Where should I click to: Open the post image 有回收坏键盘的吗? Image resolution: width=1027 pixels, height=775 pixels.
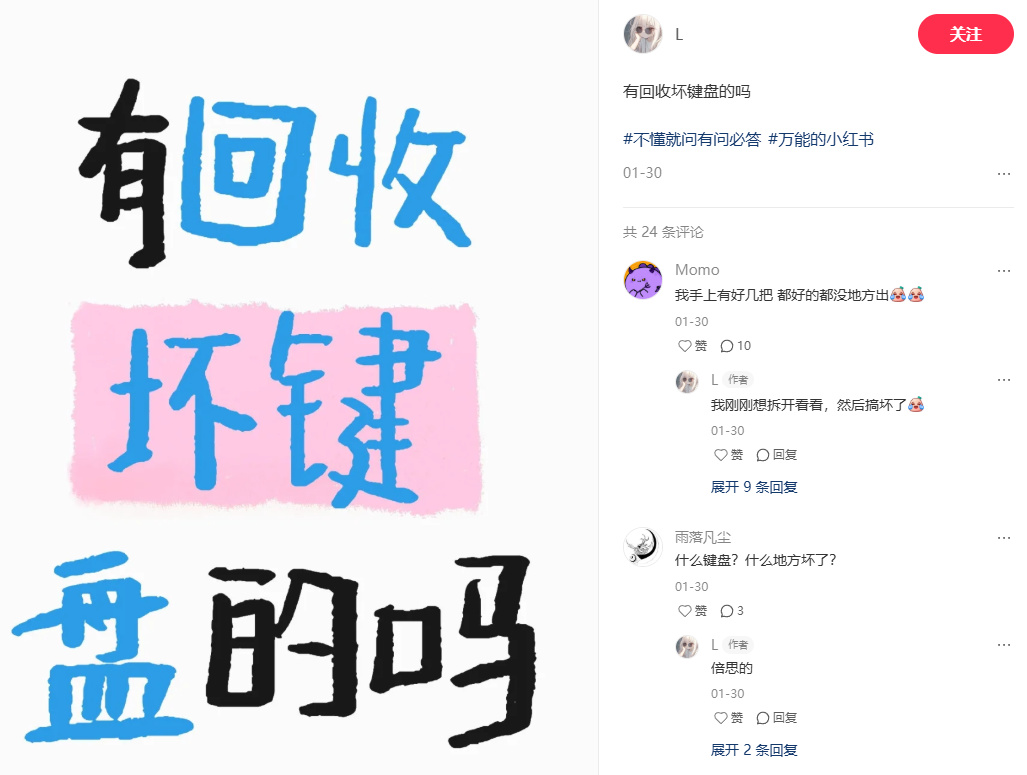tap(299, 387)
